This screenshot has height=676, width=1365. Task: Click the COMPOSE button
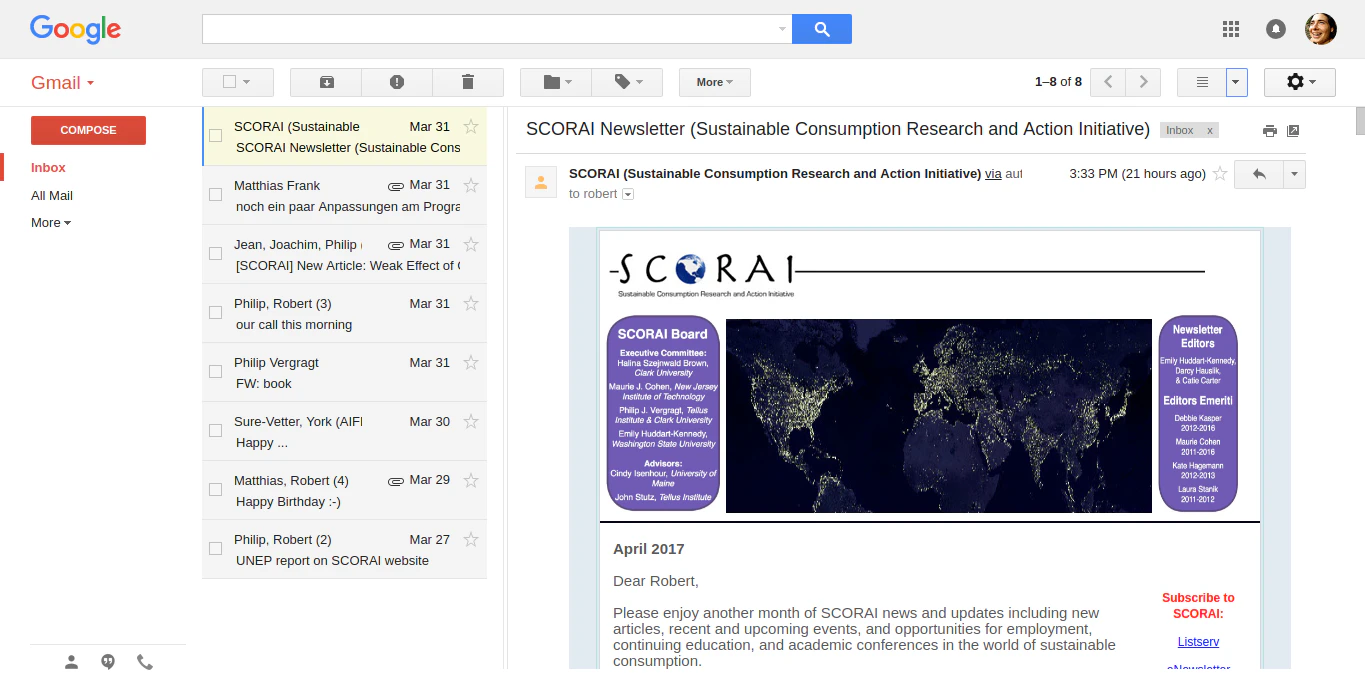[88, 130]
